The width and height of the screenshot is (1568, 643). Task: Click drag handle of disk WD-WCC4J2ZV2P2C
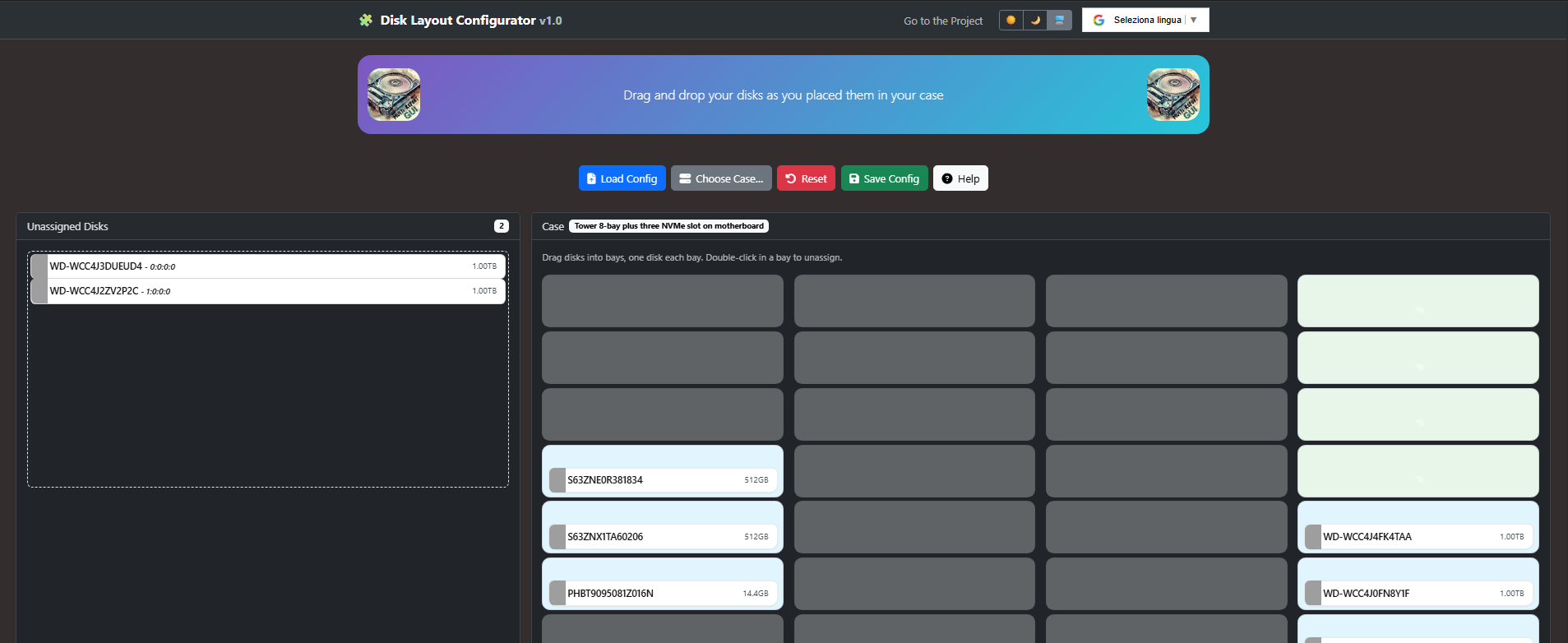point(39,291)
